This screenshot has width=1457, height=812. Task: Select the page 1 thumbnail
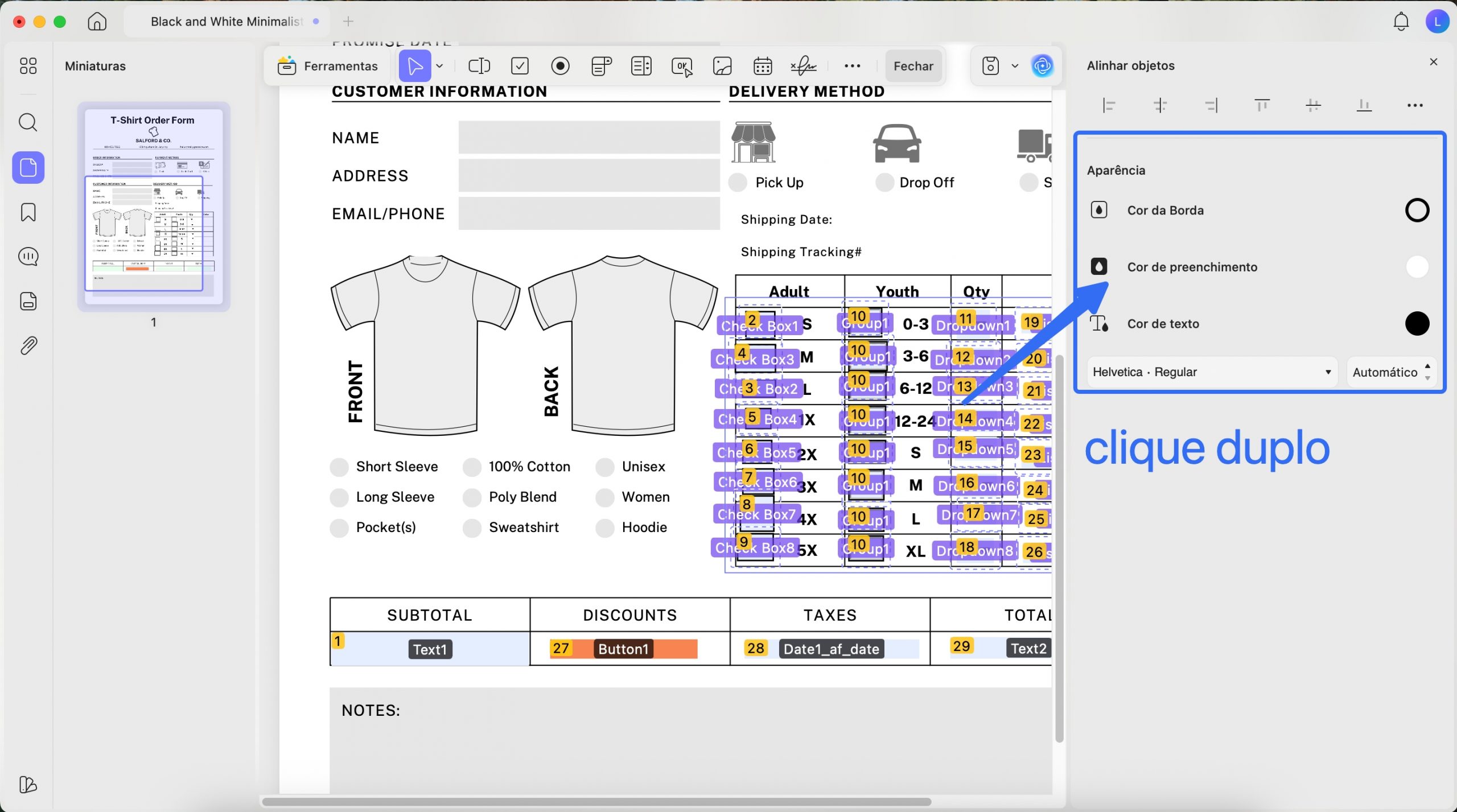click(154, 207)
